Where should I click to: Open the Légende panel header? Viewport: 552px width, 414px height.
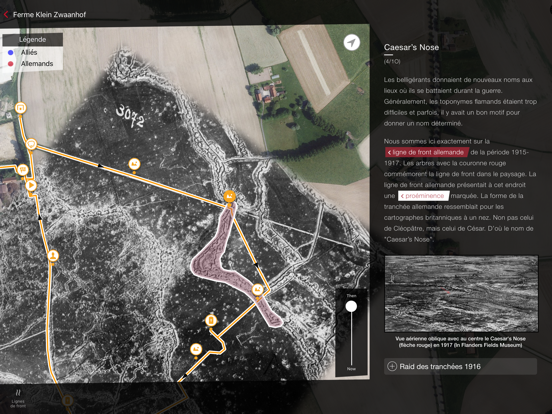tap(32, 39)
